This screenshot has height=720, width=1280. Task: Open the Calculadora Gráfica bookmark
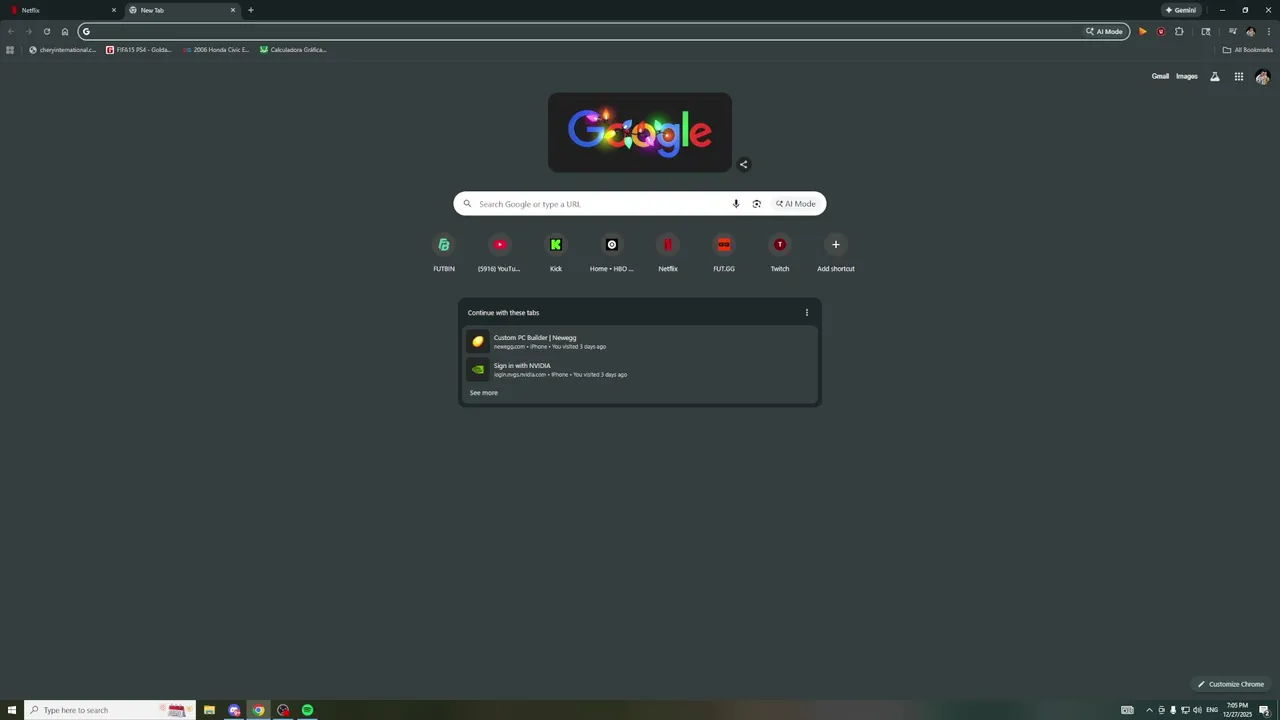[293, 49]
